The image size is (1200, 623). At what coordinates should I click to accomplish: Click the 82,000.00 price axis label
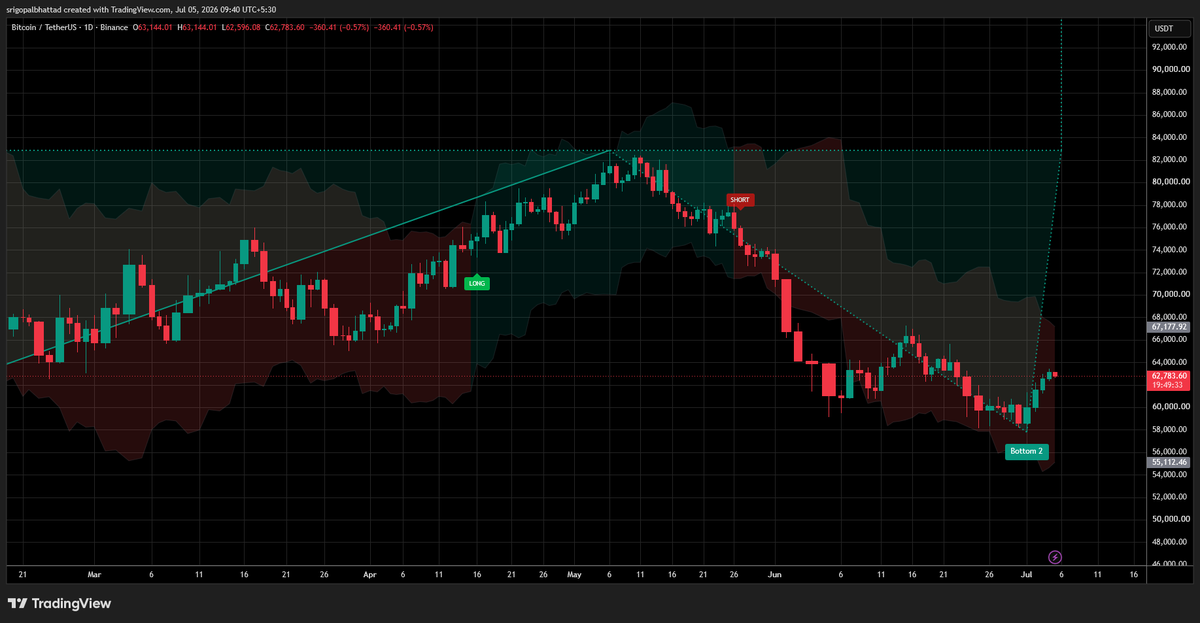pyautogui.click(x=1168, y=160)
